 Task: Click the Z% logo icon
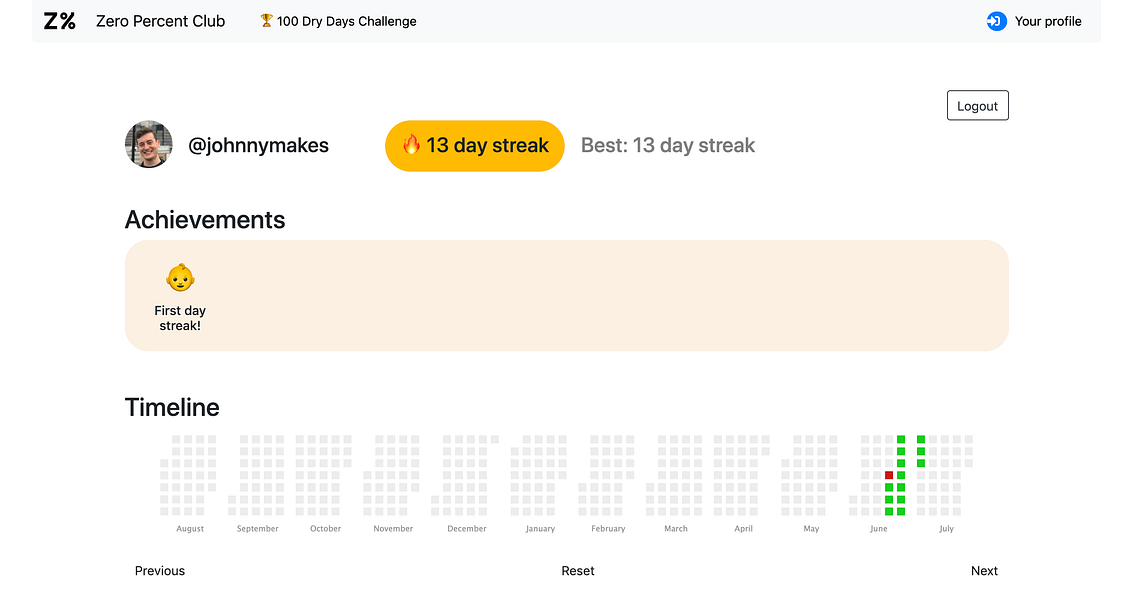click(x=60, y=21)
